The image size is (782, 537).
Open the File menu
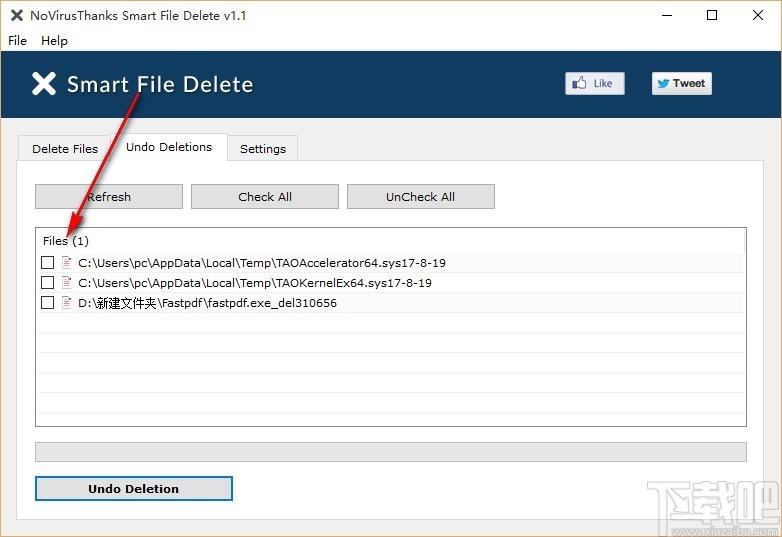pos(17,40)
